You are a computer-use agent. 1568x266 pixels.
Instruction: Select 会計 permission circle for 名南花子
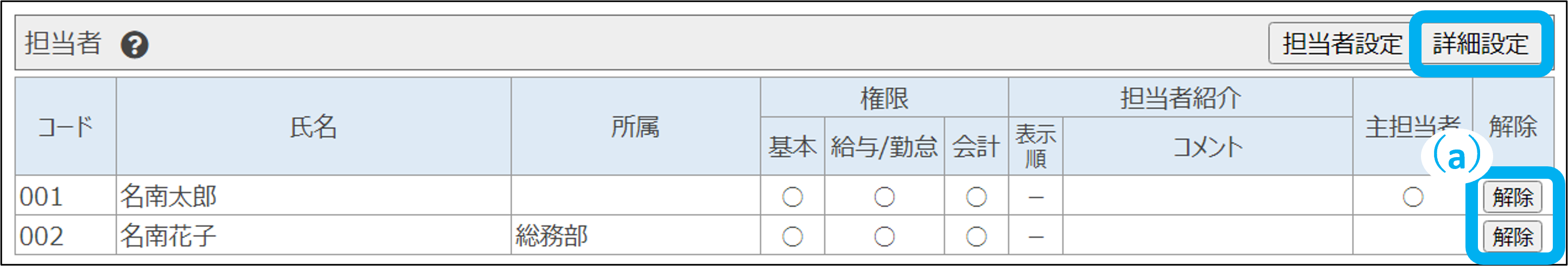976,236
